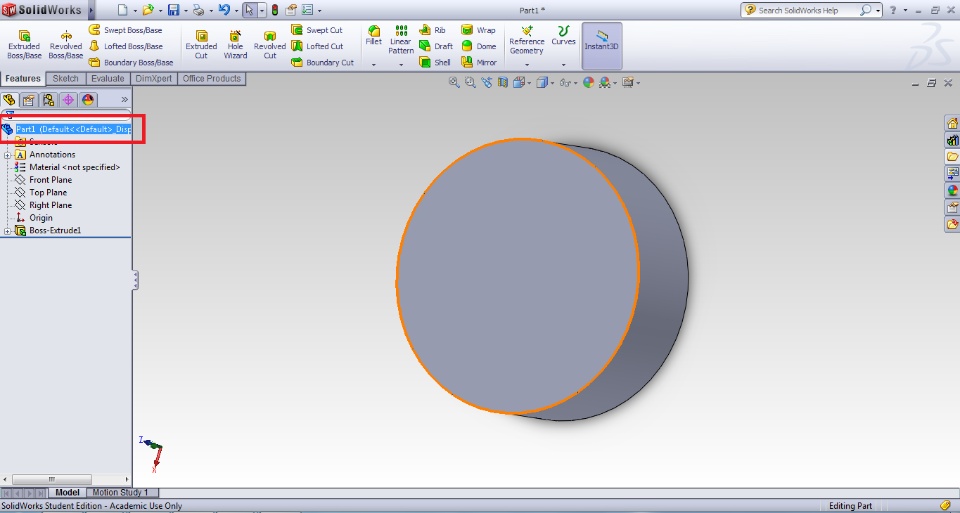
Task: Open the PropertyManager tab
Action: (x=29, y=100)
